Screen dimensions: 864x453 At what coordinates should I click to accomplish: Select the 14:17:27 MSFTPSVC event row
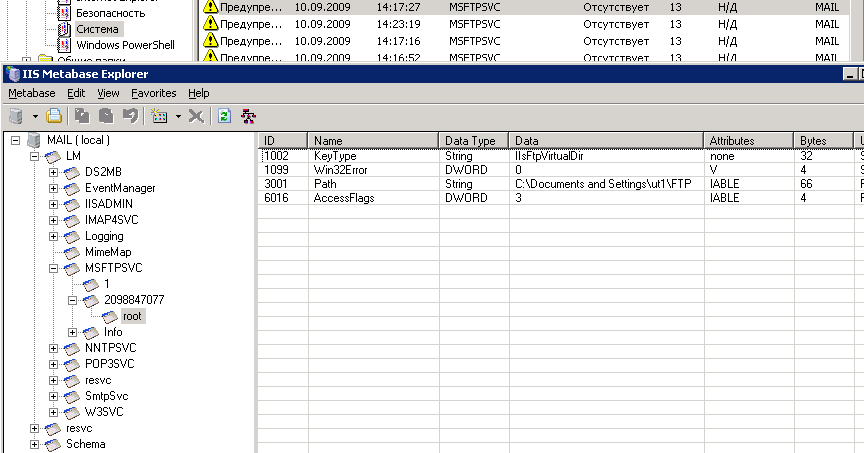point(523,7)
